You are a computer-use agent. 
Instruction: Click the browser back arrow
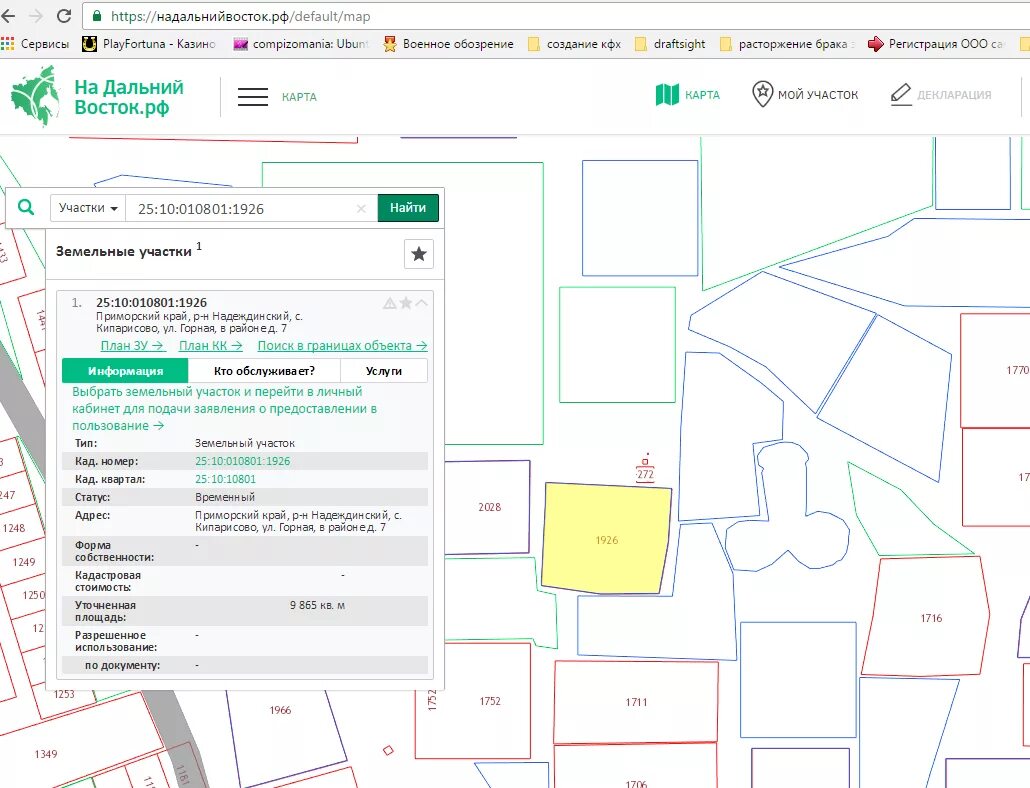coord(9,16)
